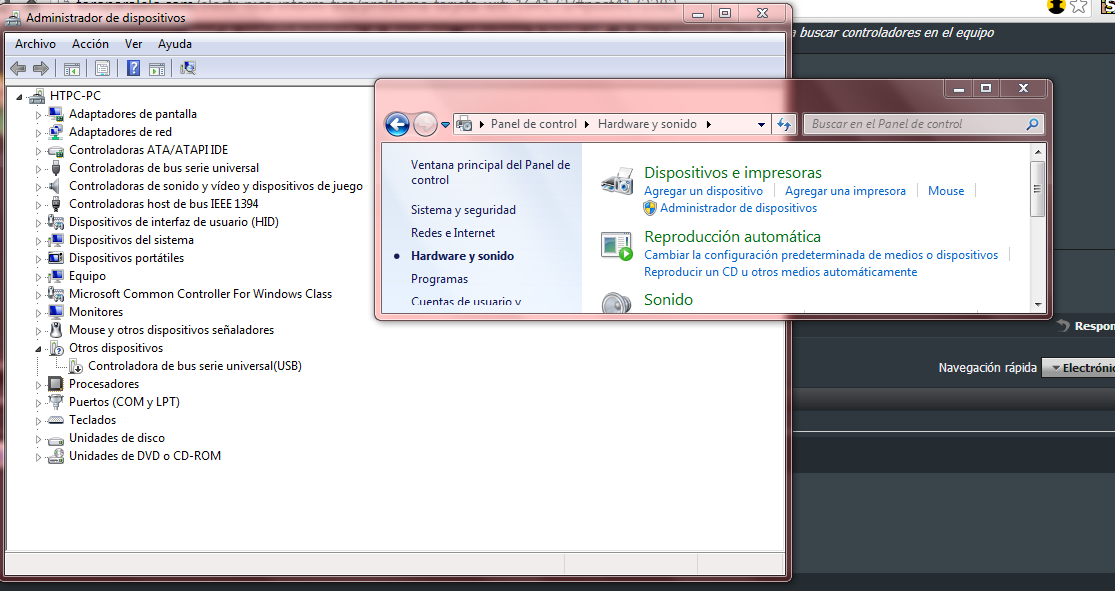The width and height of the screenshot is (1115, 591).
Task: Select the HTPC-PC computer icon
Action: (x=38, y=96)
